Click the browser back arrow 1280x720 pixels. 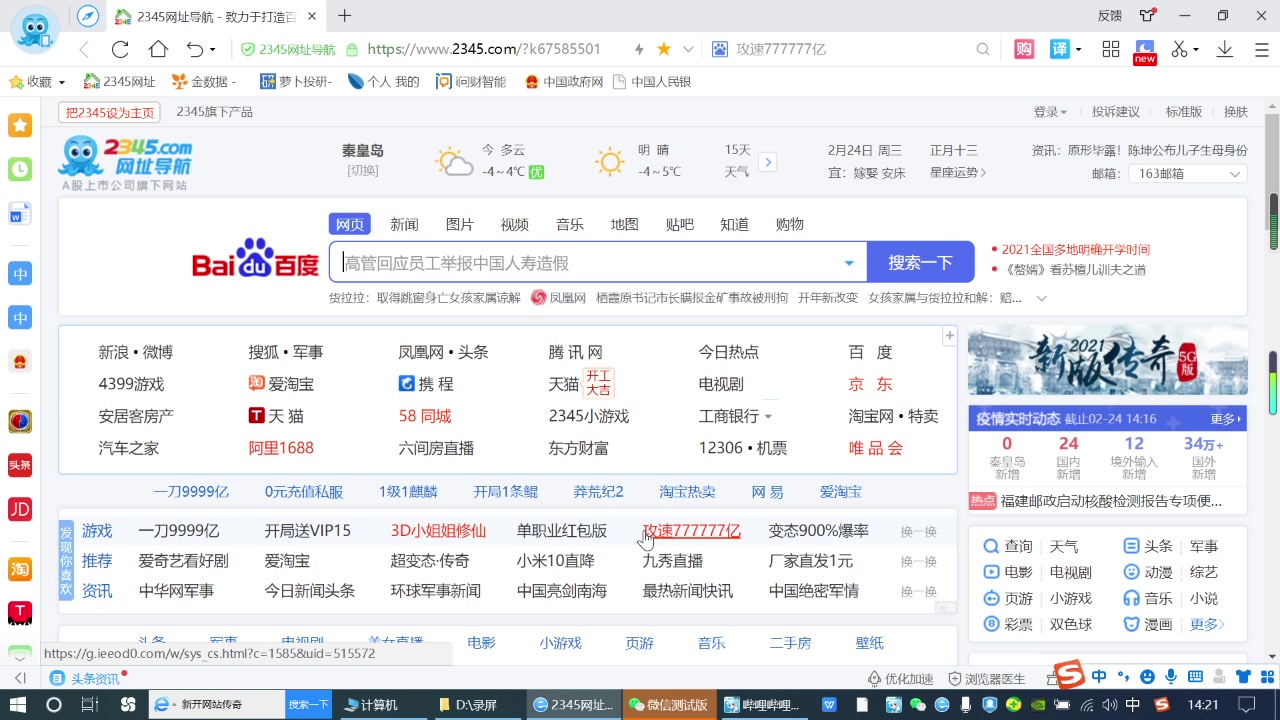[84, 49]
